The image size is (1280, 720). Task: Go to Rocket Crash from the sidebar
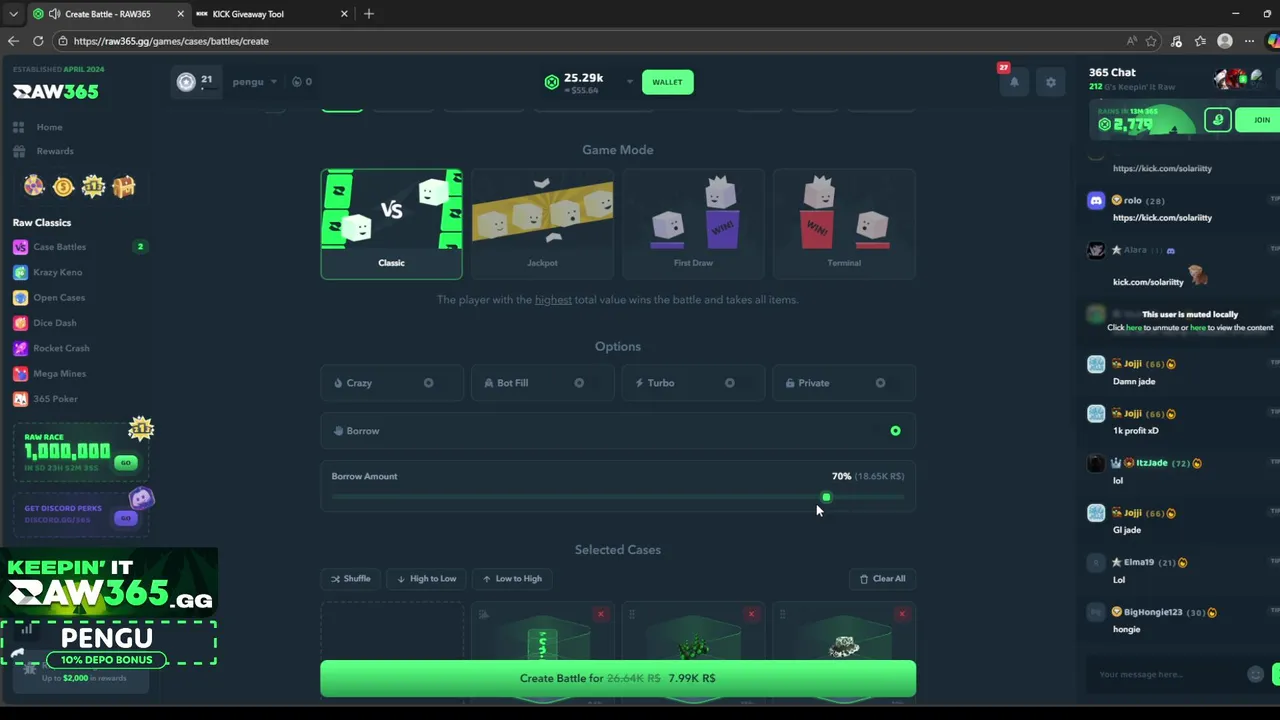click(x=61, y=348)
